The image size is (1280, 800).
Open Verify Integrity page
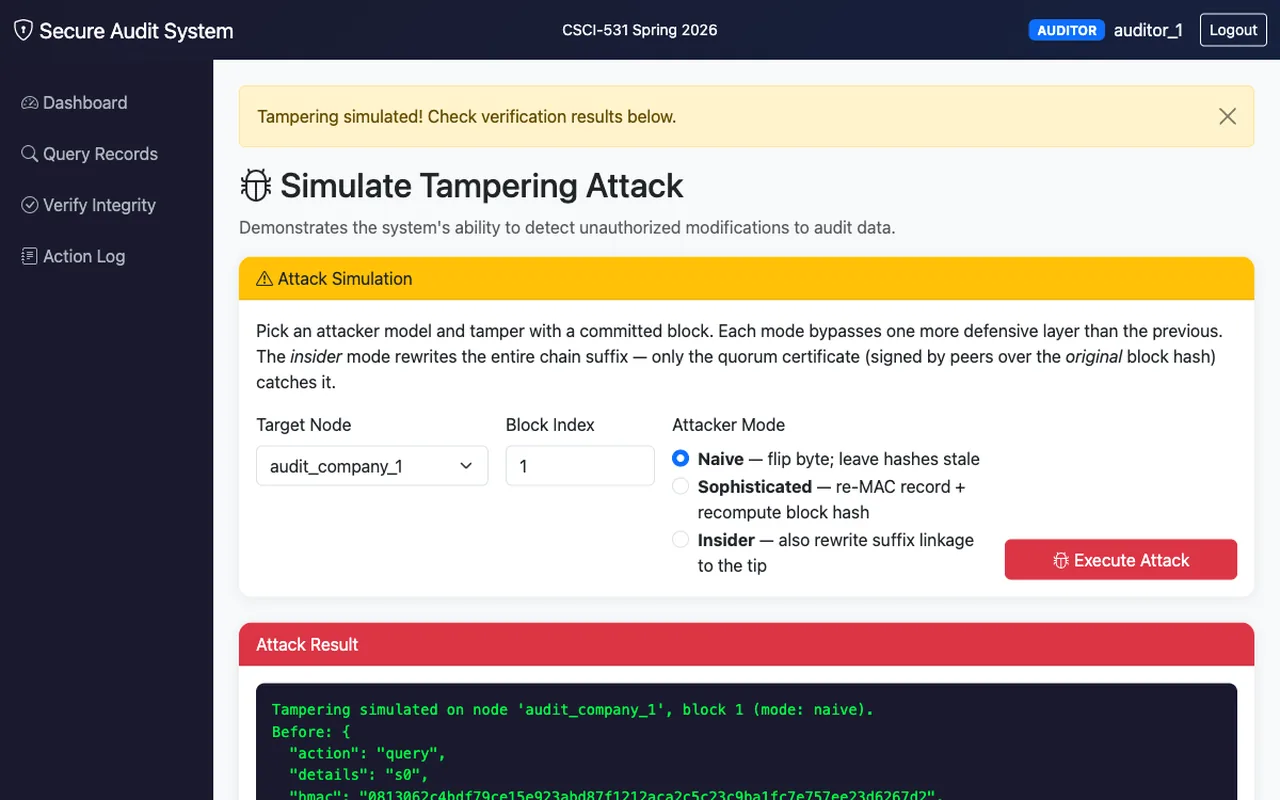89,205
